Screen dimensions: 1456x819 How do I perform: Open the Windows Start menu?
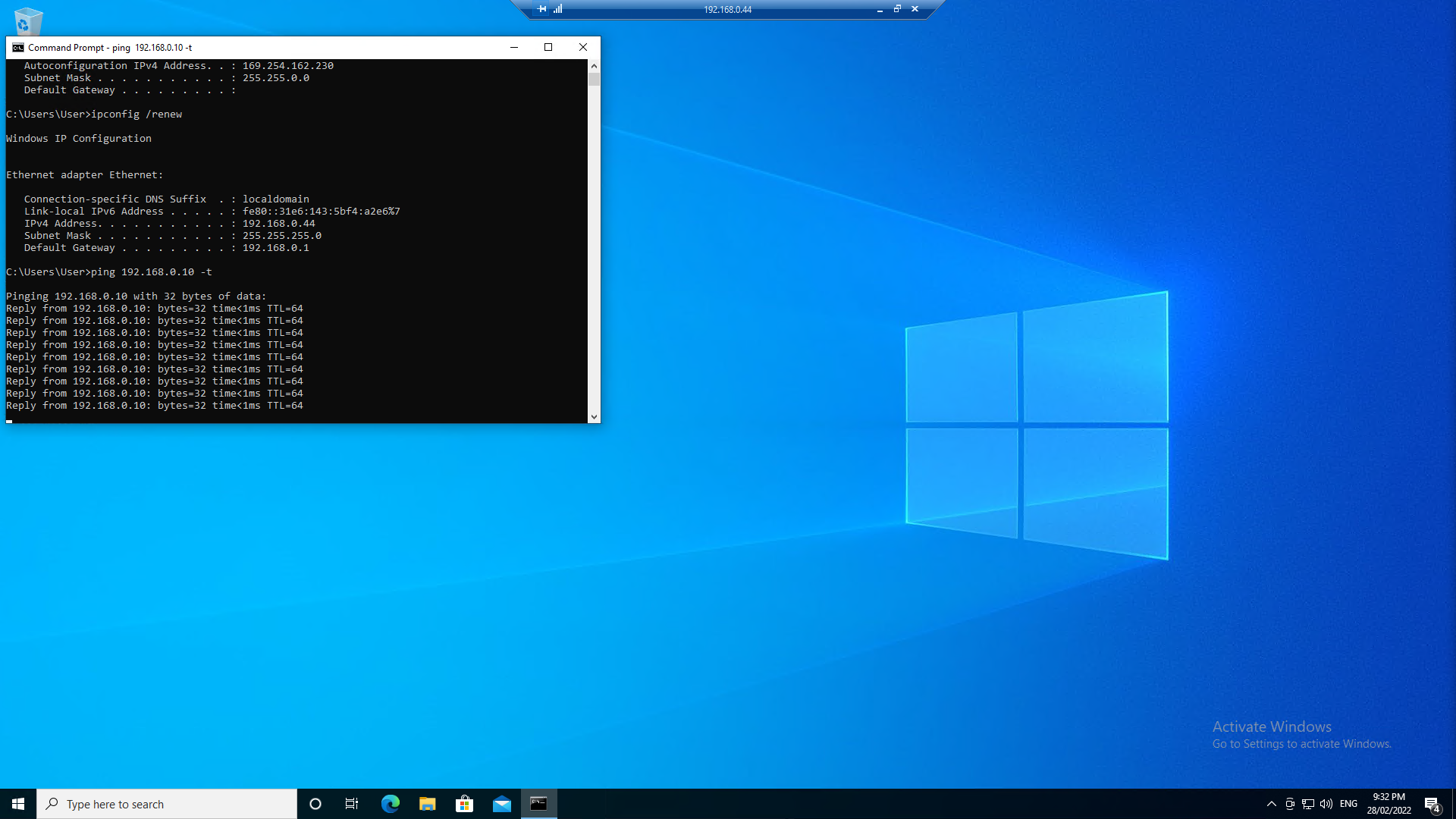[x=18, y=804]
